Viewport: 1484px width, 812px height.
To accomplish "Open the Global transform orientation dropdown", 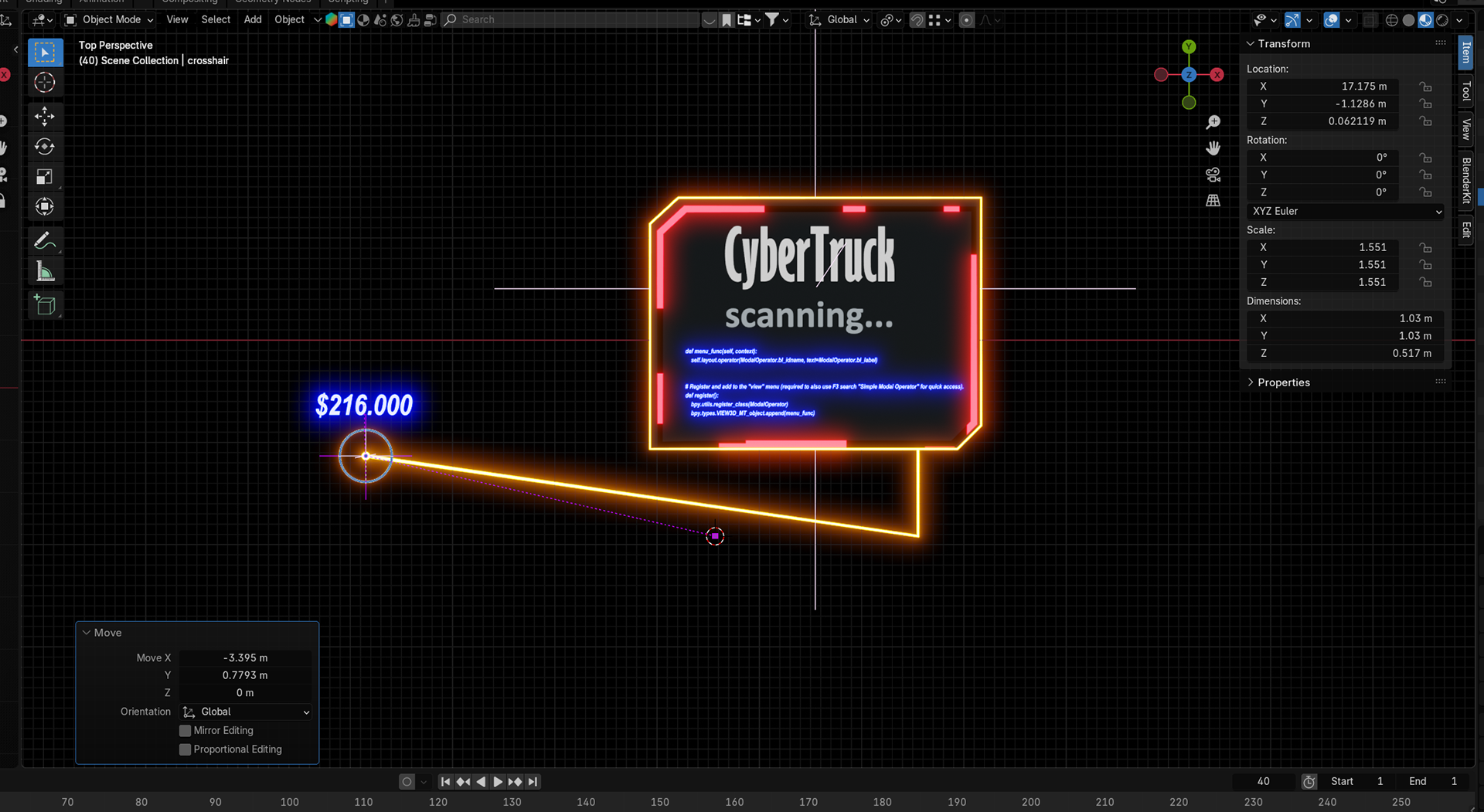I will coord(840,20).
